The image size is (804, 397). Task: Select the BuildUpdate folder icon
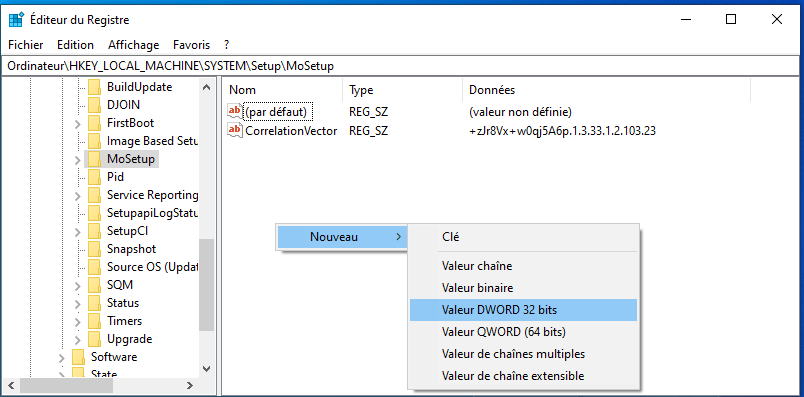point(94,87)
